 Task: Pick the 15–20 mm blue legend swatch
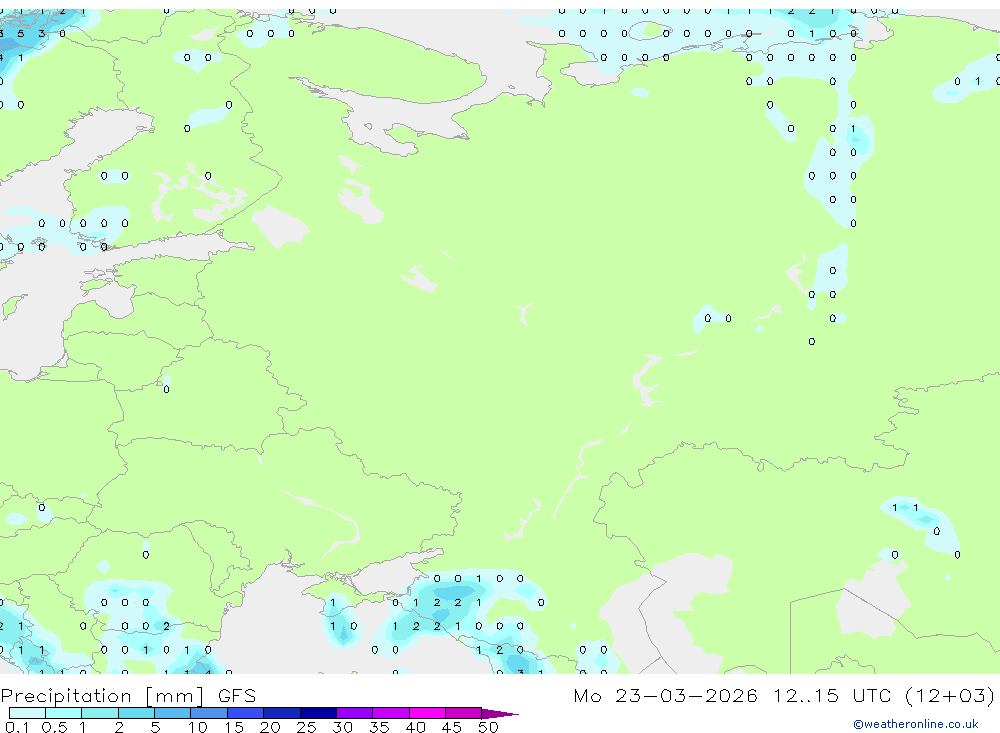246,713
